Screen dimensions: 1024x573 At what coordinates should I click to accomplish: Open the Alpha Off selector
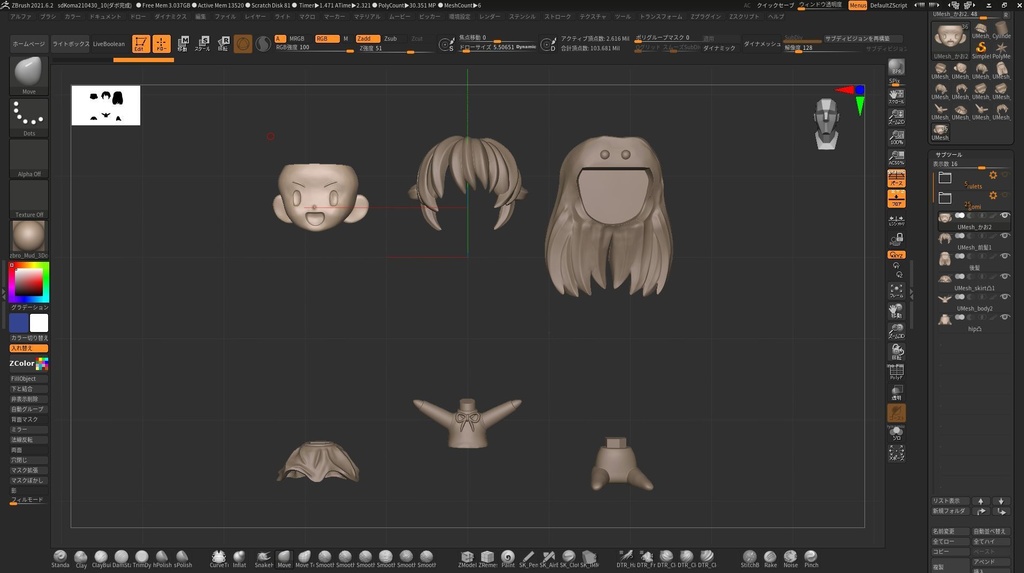point(29,158)
